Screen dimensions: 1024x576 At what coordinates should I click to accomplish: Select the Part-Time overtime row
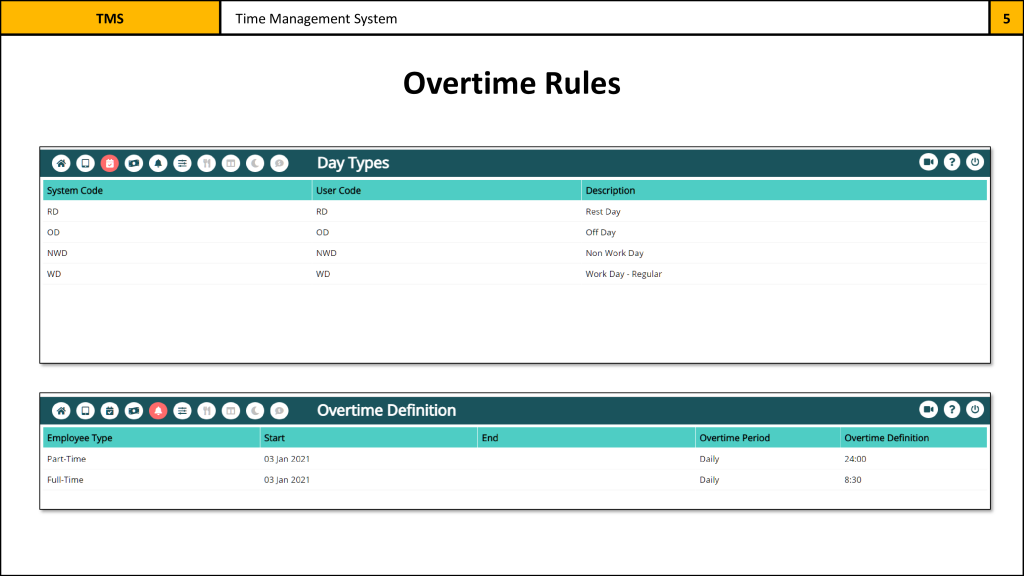pyautogui.click(x=514, y=459)
